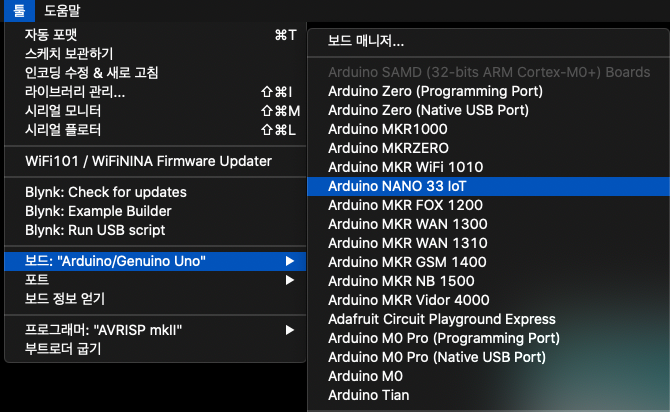Select Blynk: Example Builder
Viewport: 670px width, 412px height.
(155, 211)
